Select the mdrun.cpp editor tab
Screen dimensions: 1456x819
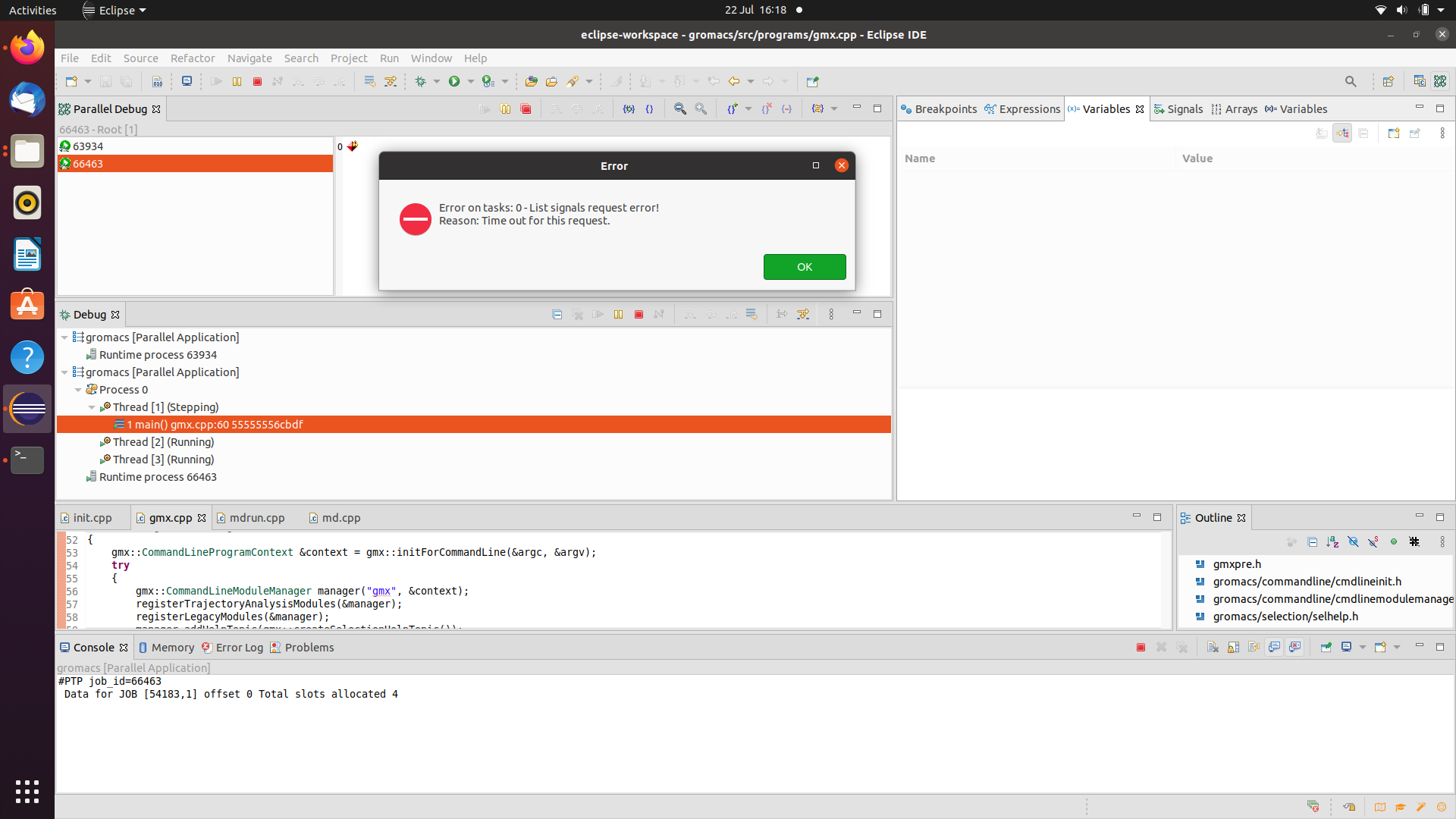point(257,518)
